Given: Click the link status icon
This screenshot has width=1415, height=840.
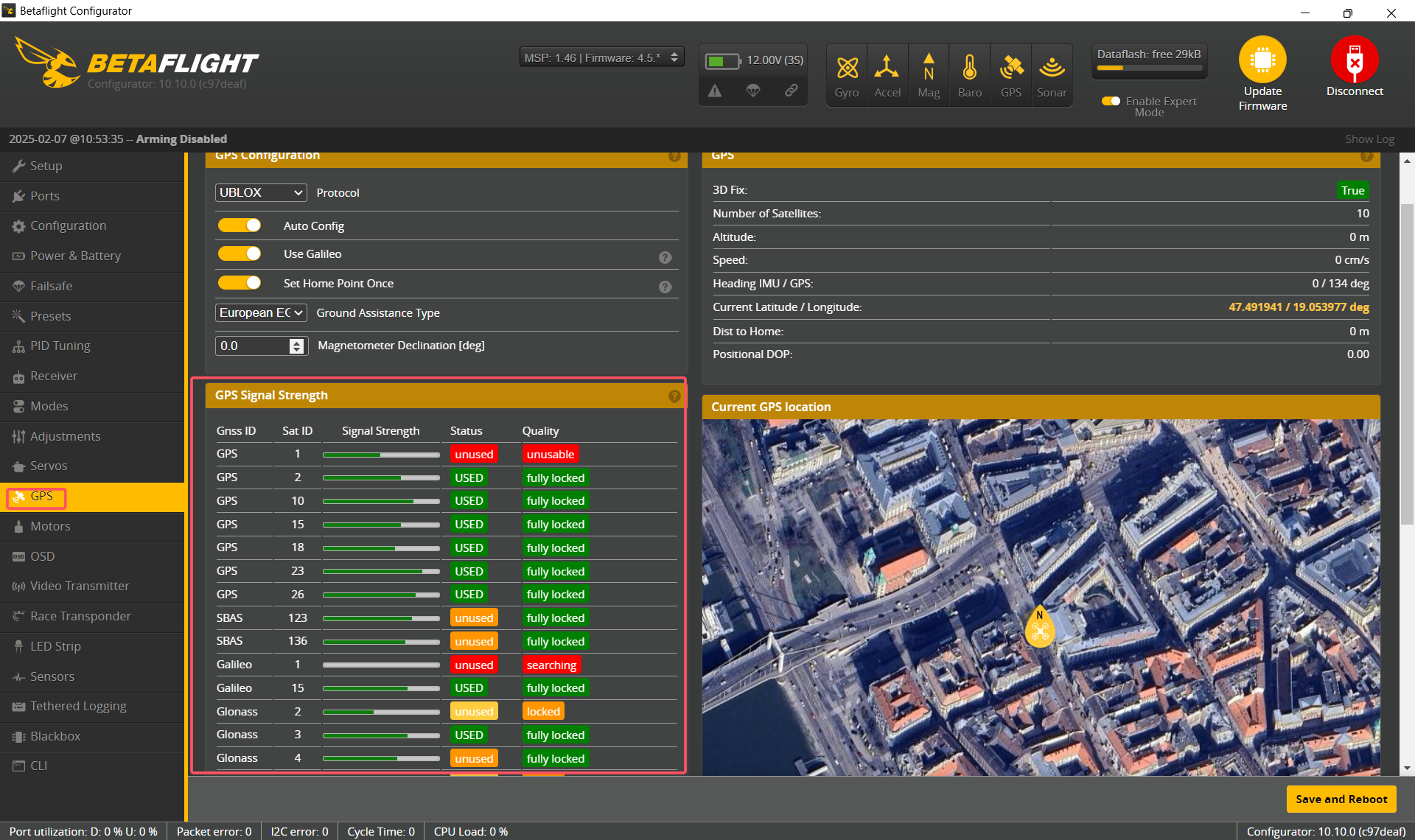Looking at the screenshot, I should click(x=791, y=91).
